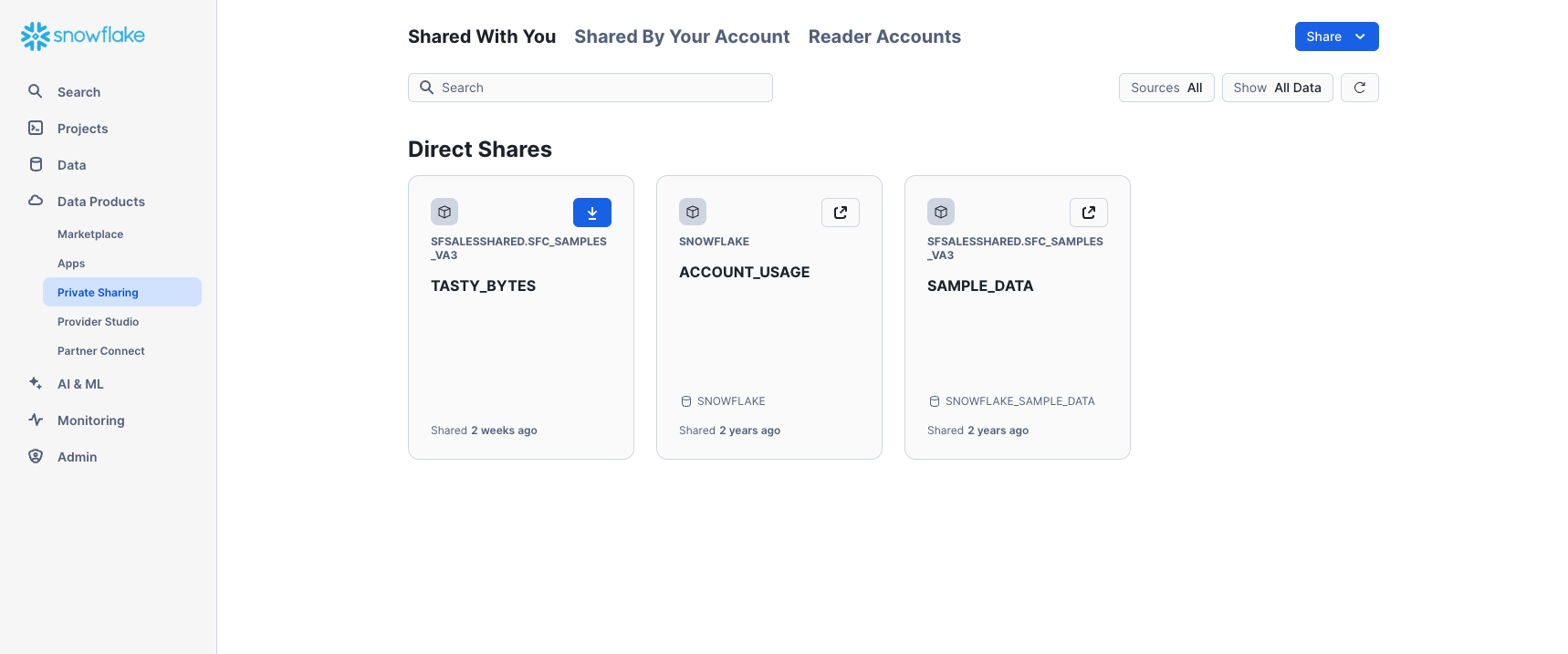Open Partner Connect in the sidebar

(x=101, y=351)
